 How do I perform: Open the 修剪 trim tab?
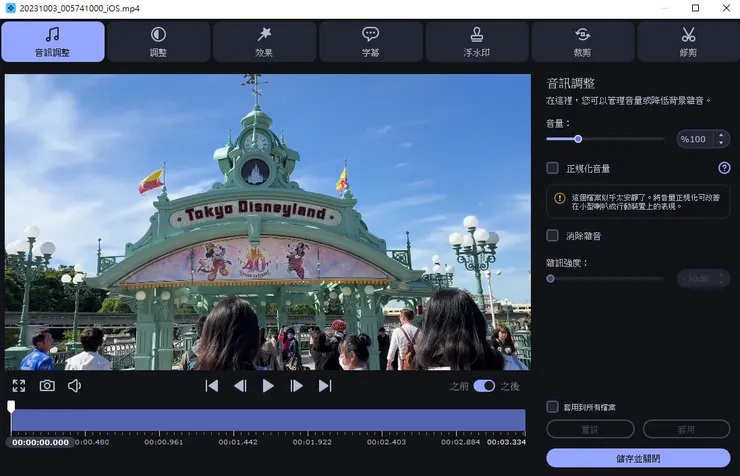click(x=689, y=42)
